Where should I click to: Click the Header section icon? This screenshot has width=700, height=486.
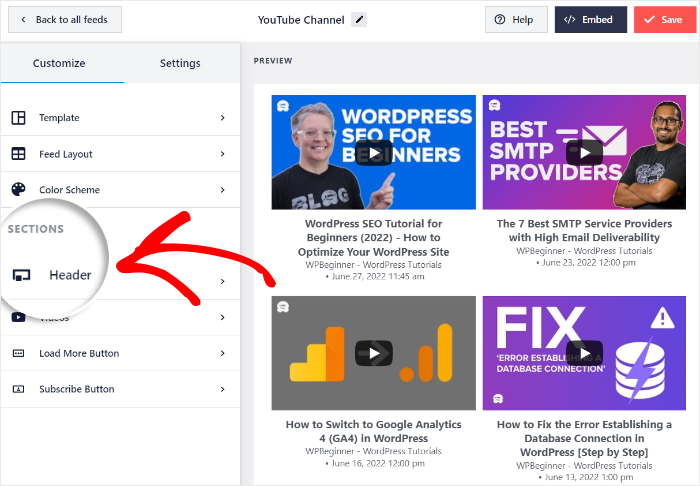[21, 275]
